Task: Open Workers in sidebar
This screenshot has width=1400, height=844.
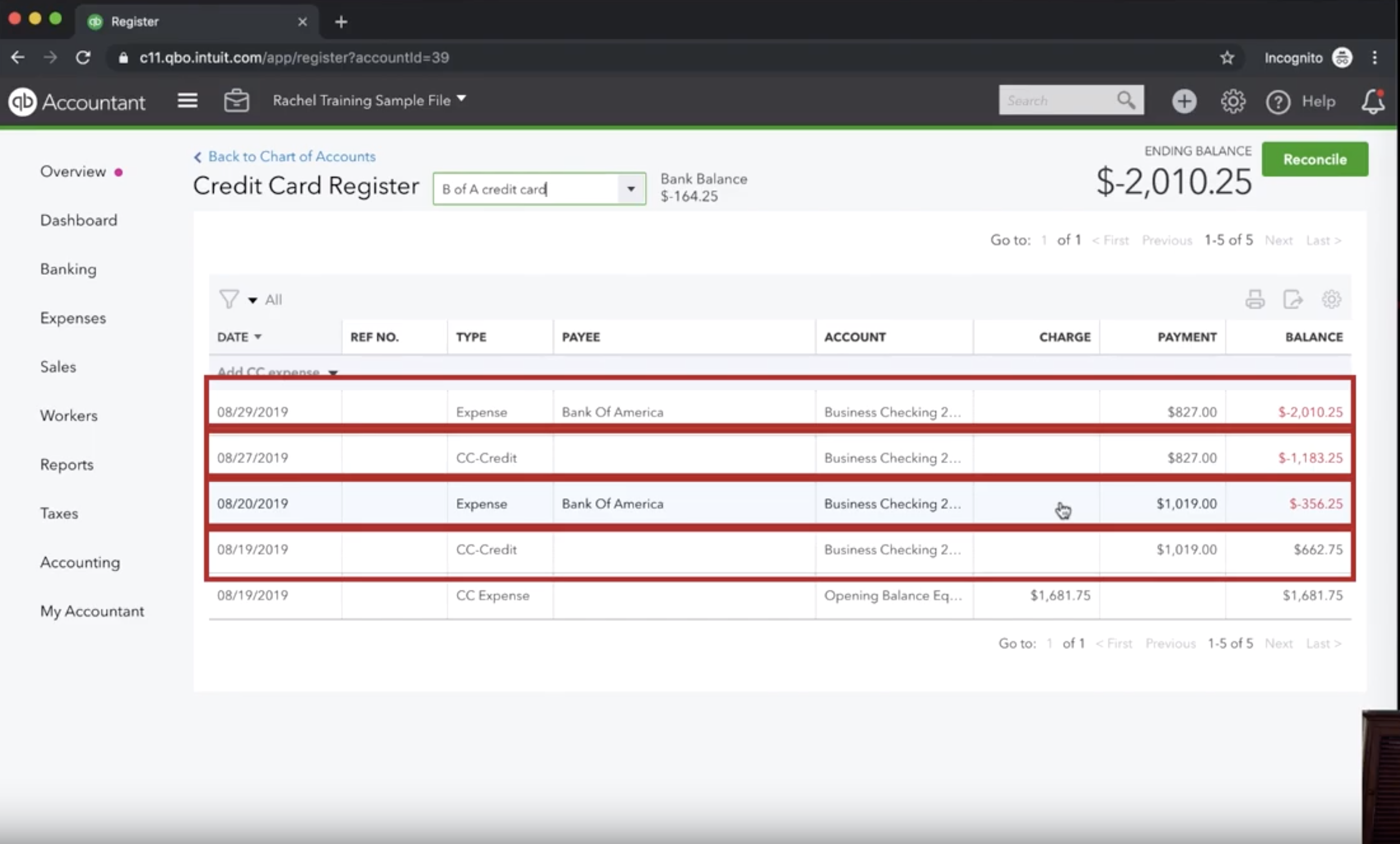Action: [x=69, y=416]
